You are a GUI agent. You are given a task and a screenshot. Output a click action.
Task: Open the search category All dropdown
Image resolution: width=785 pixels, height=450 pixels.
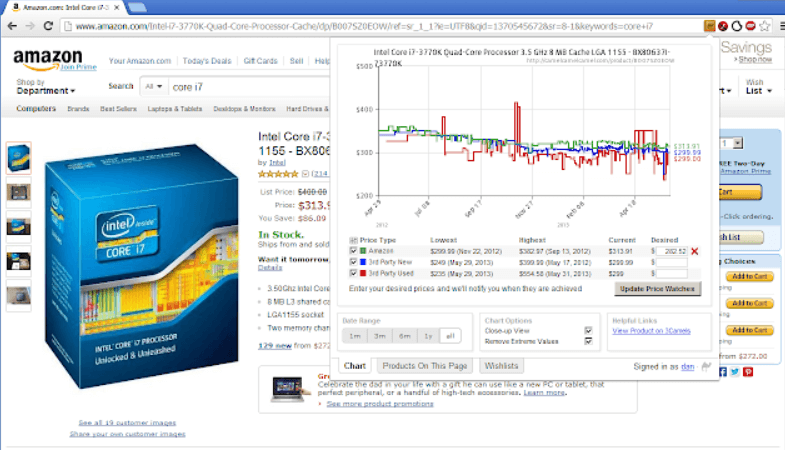154,87
